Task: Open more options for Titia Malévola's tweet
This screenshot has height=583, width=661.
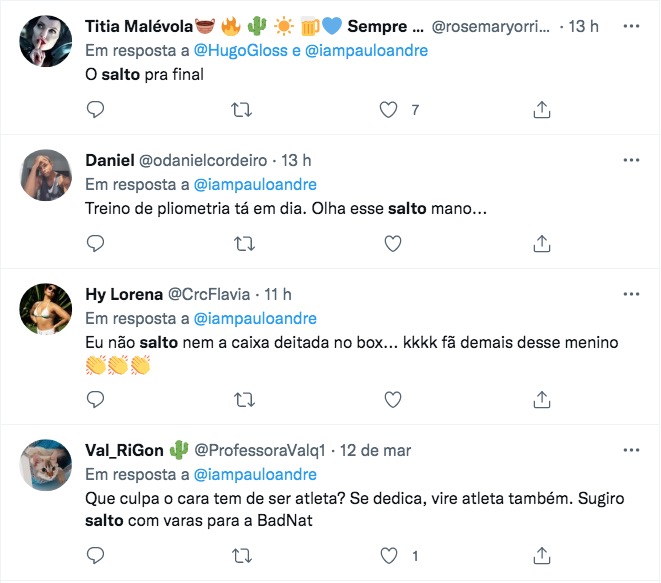Action: [631, 26]
